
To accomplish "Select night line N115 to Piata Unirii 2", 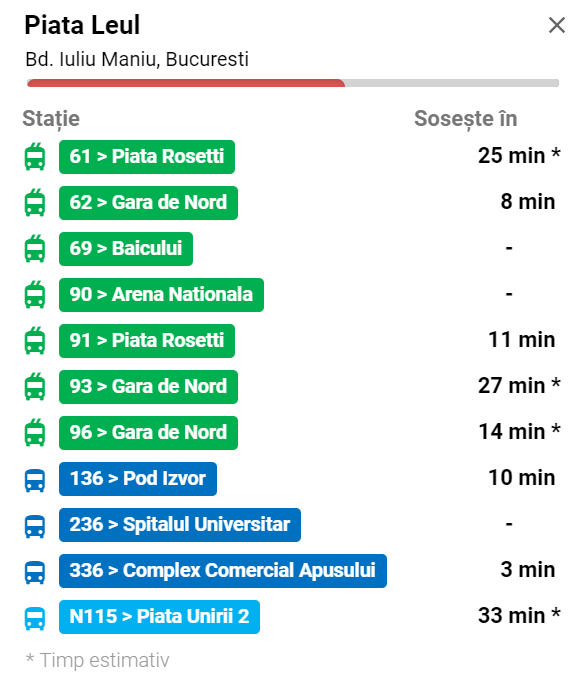I will pos(160,617).
